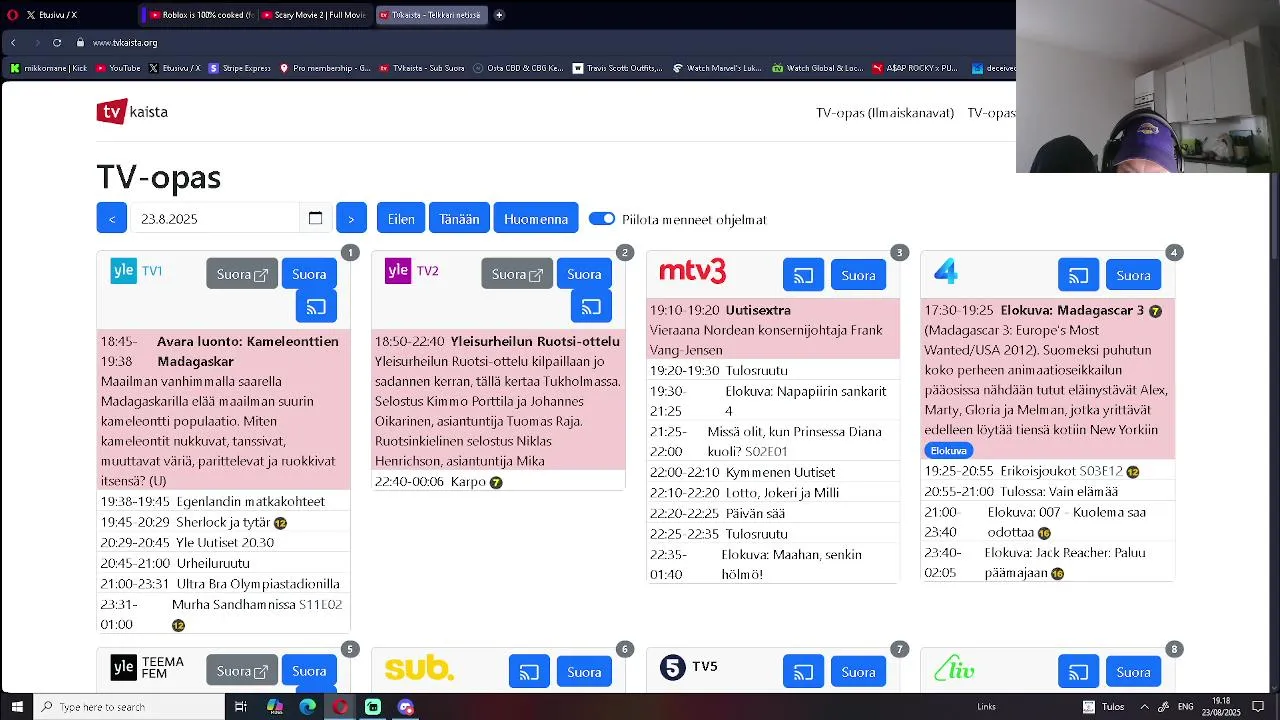Toggle the Piilota menneet ohjelmat switch
Image resolution: width=1280 pixels, height=720 pixels.
[602, 219]
